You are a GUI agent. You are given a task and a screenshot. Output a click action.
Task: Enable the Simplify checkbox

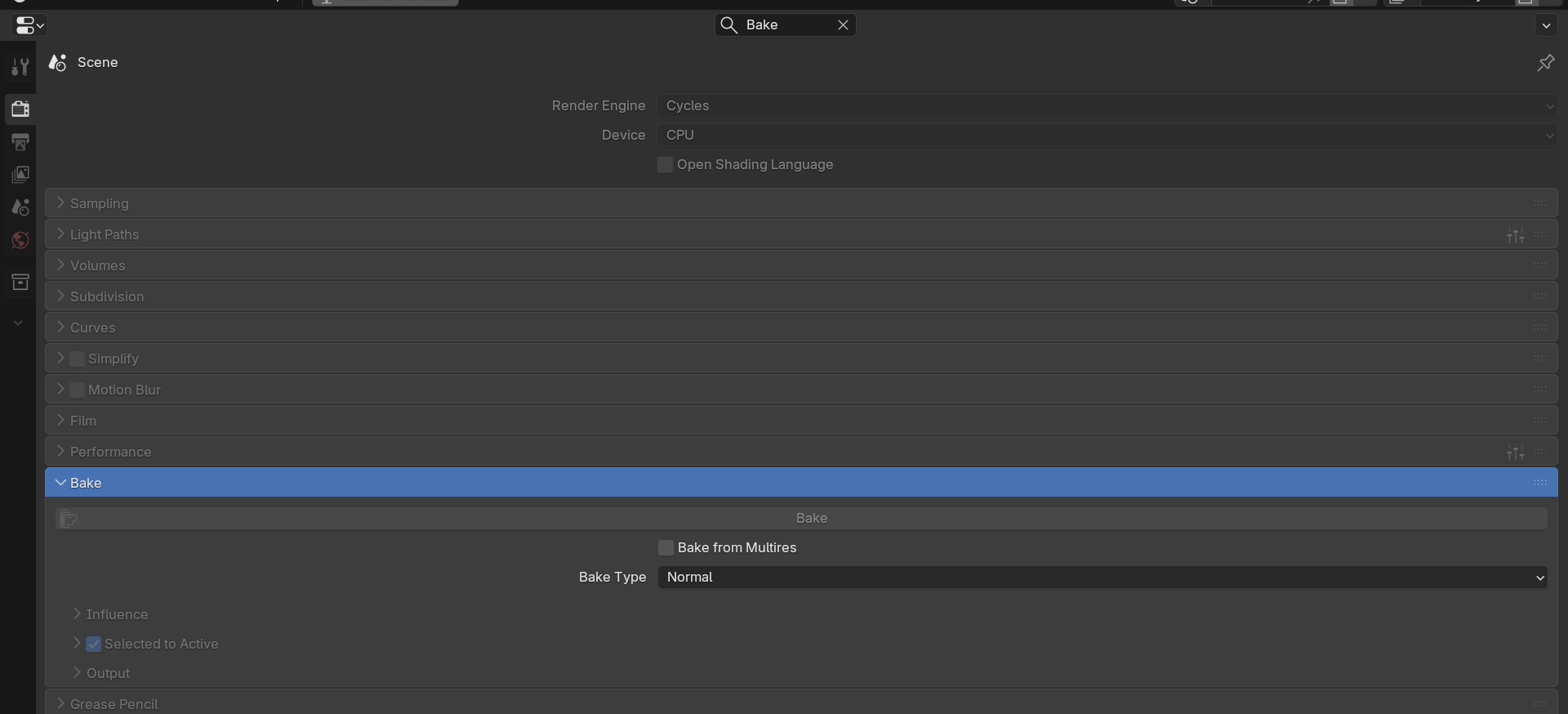[x=77, y=359]
